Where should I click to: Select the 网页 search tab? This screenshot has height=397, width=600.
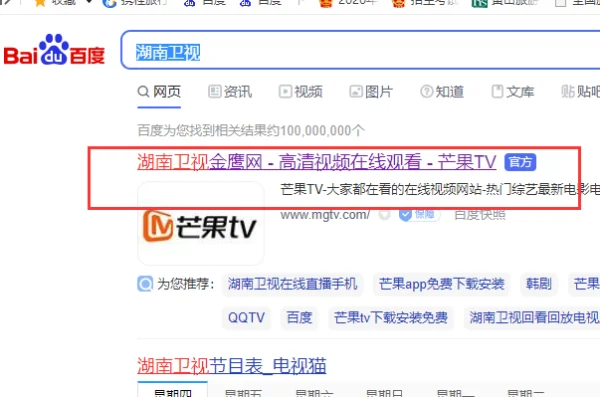click(x=159, y=92)
